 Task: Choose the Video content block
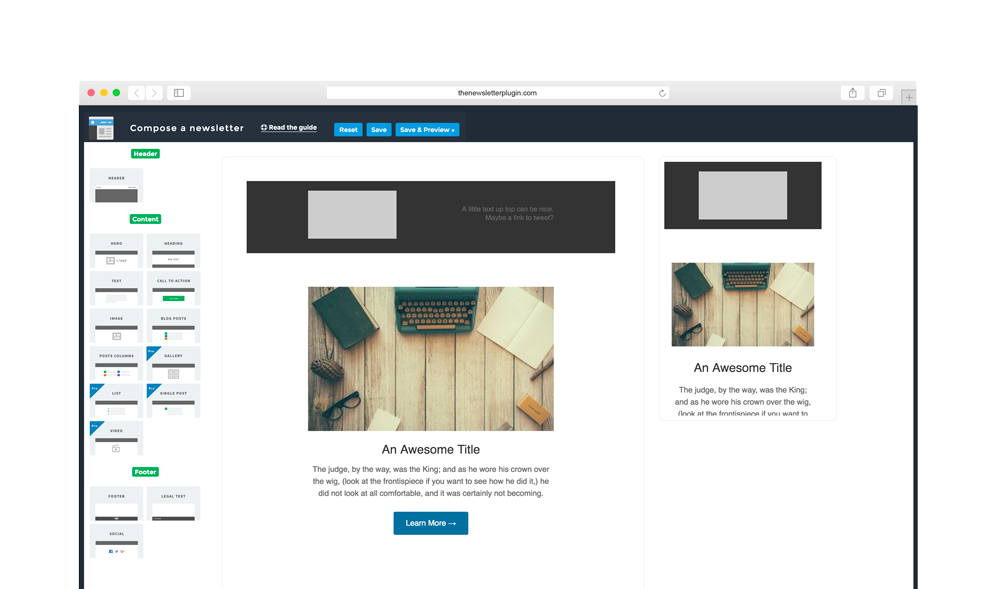[x=116, y=439]
